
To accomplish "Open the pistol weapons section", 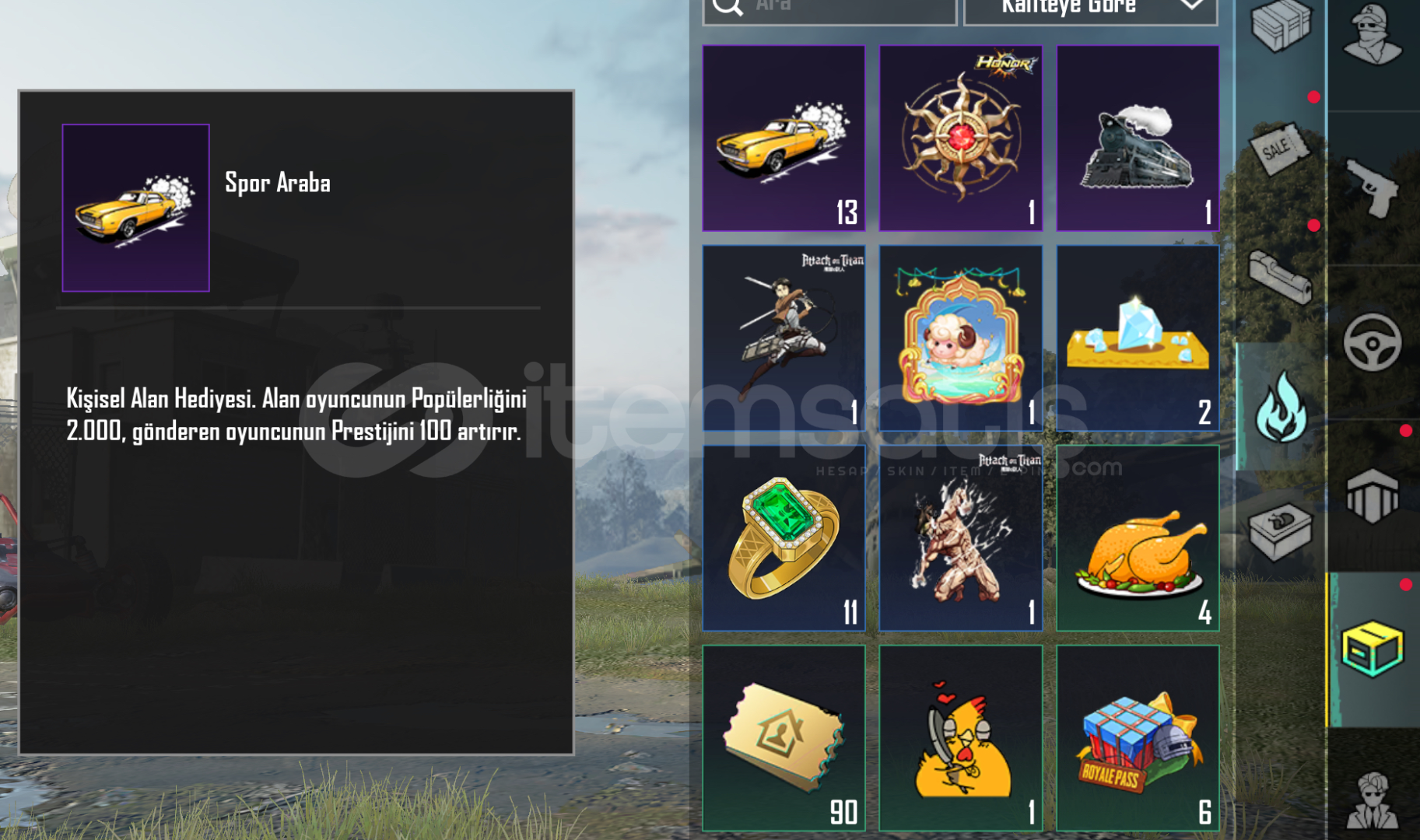I will 1373,187.
